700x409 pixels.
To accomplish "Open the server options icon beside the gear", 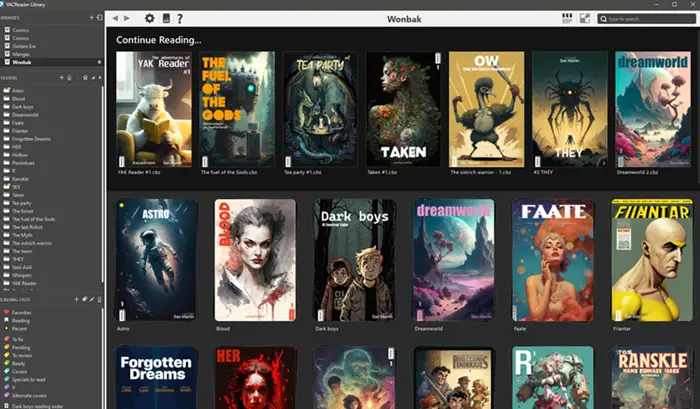I will pos(166,18).
